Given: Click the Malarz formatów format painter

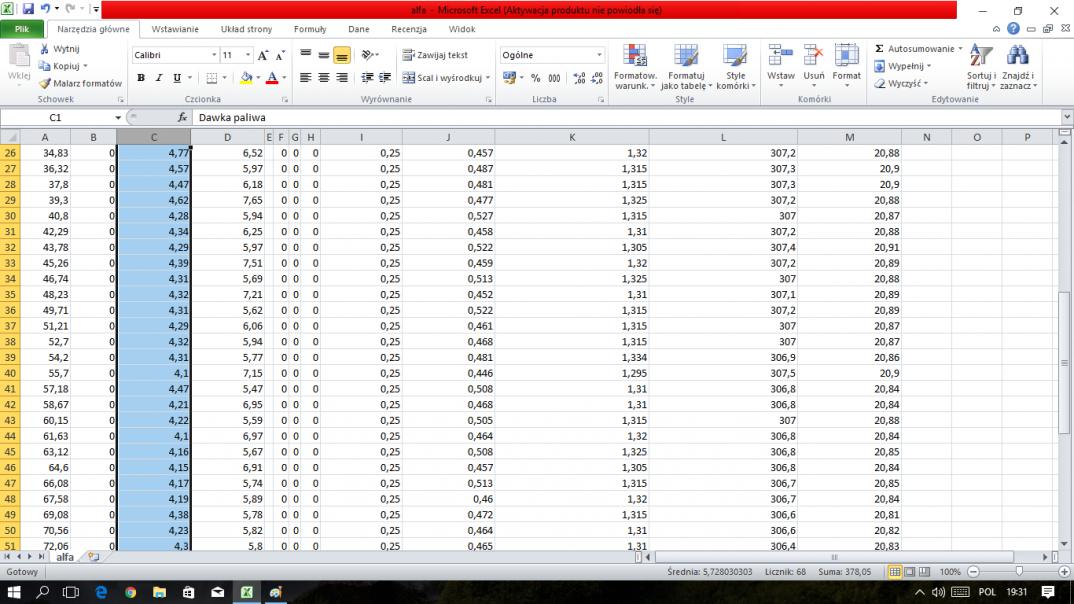Looking at the screenshot, I should 80,84.
